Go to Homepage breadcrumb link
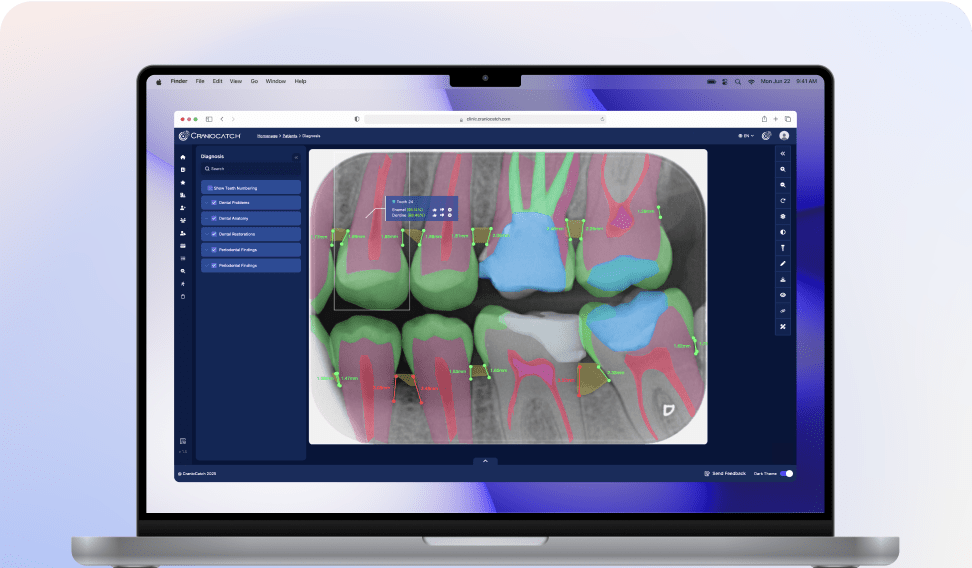Viewport: 972px width, 568px height. 267,136
